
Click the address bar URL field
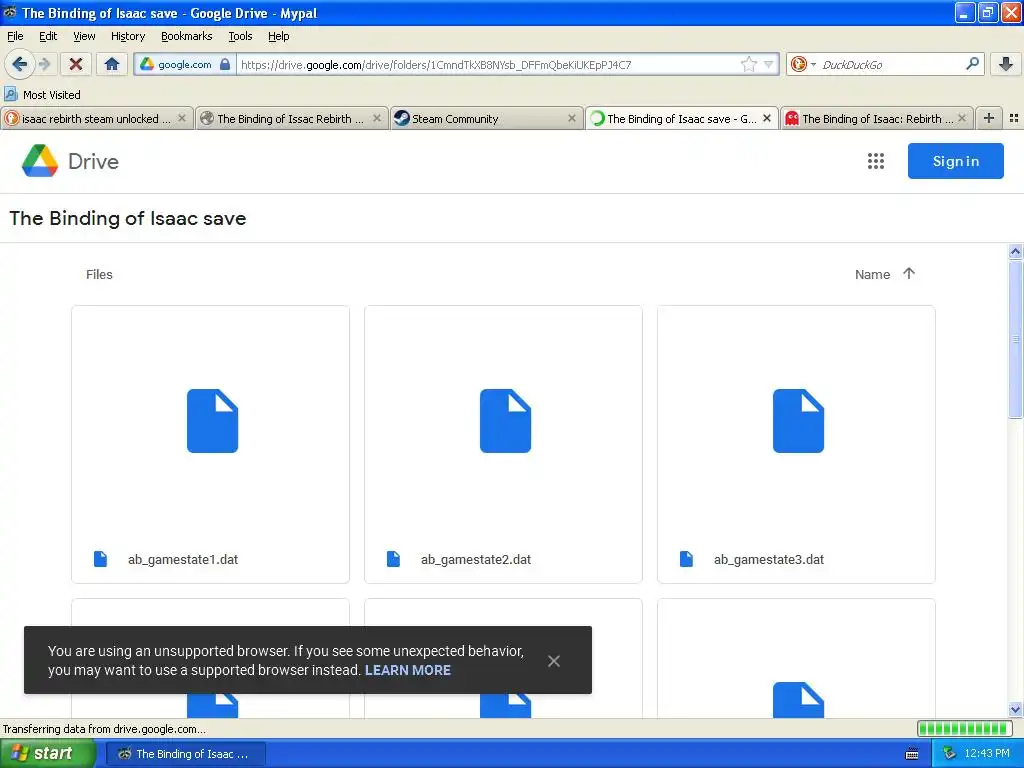pos(487,64)
